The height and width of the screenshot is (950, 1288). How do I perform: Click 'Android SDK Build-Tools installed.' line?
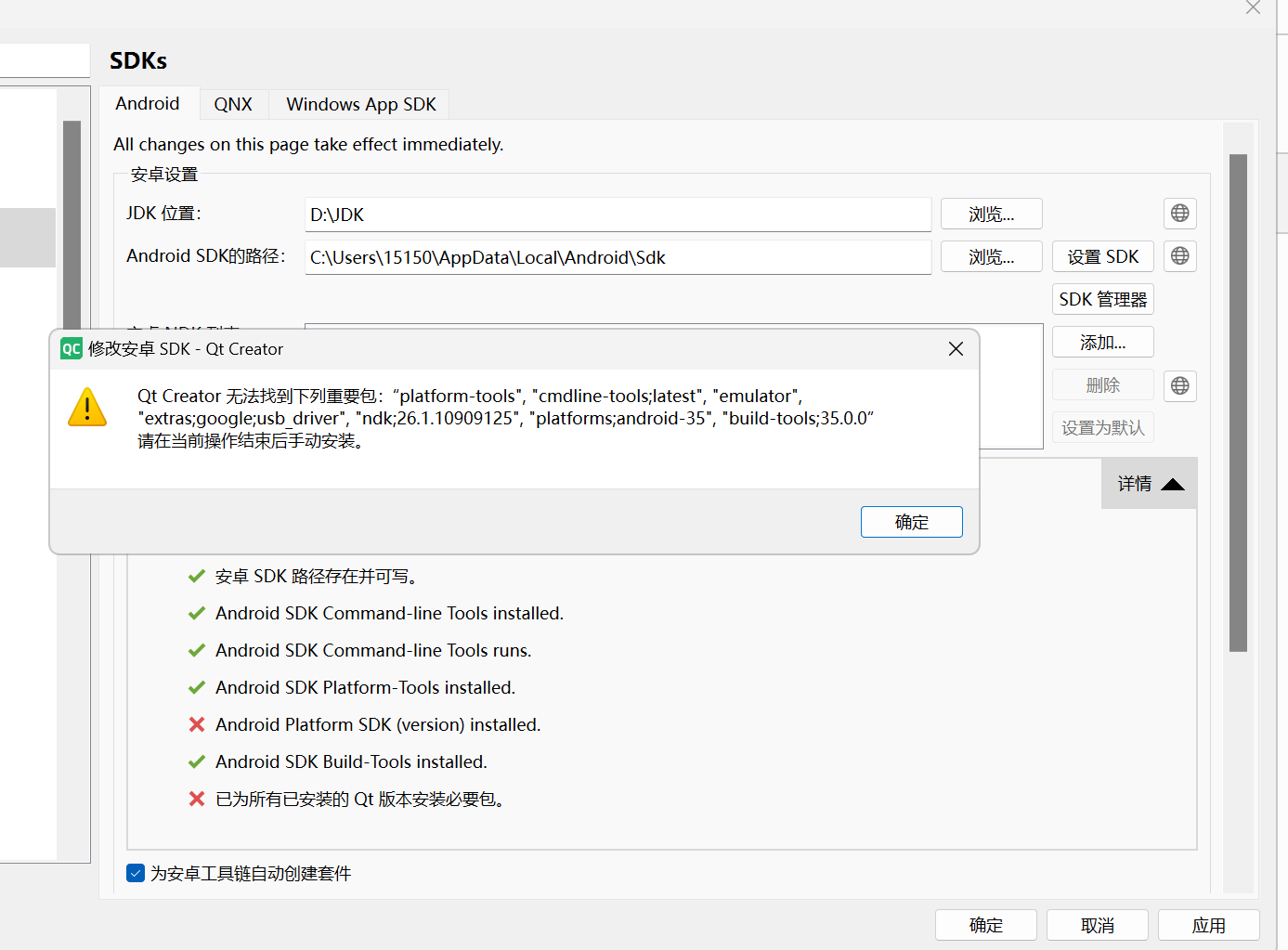[351, 761]
